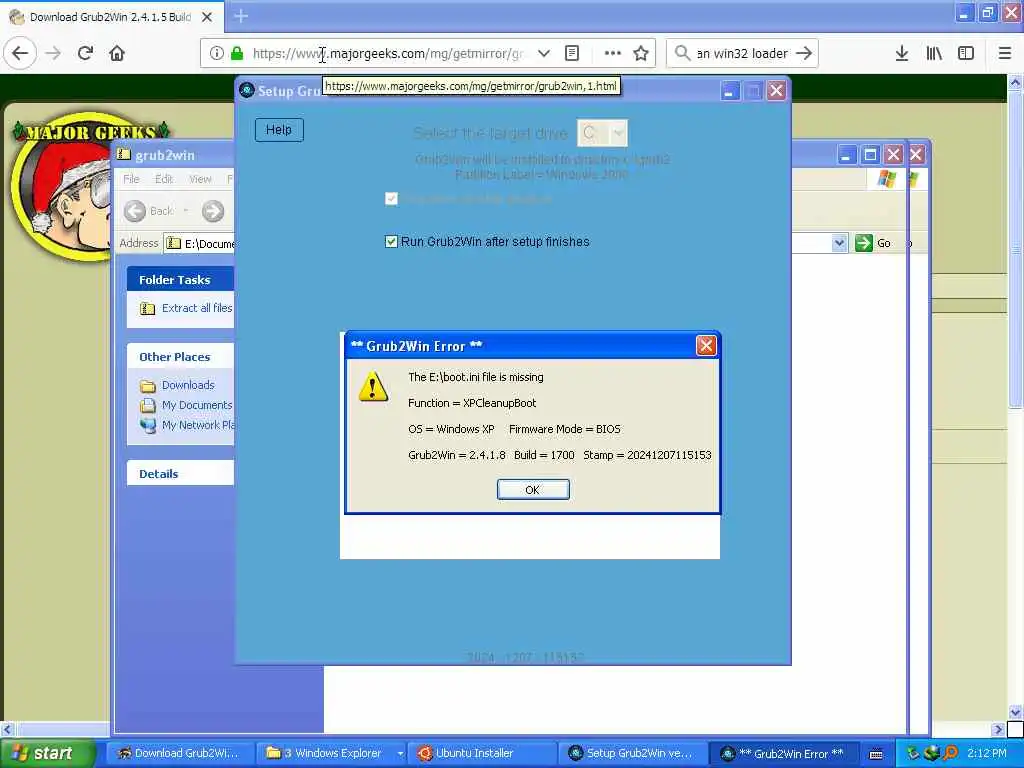The height and width of the screenshot is (768, 1024).
Task: Click Forward button in grub2win explorer
Action: (x=213, y=211)
